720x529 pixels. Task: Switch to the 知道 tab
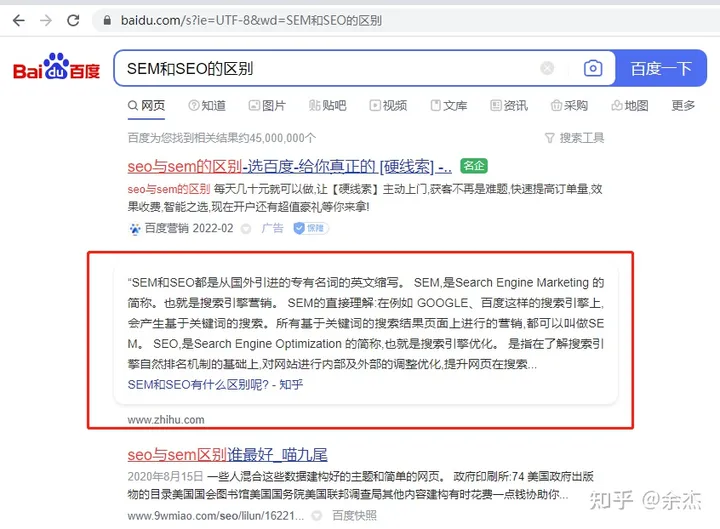click(207, 106)
